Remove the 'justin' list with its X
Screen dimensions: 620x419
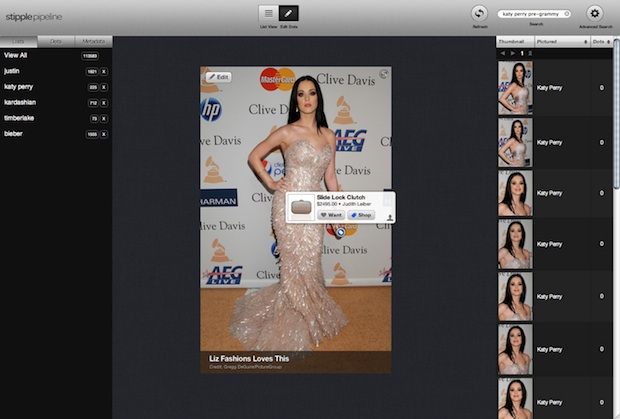pos(104,72)
